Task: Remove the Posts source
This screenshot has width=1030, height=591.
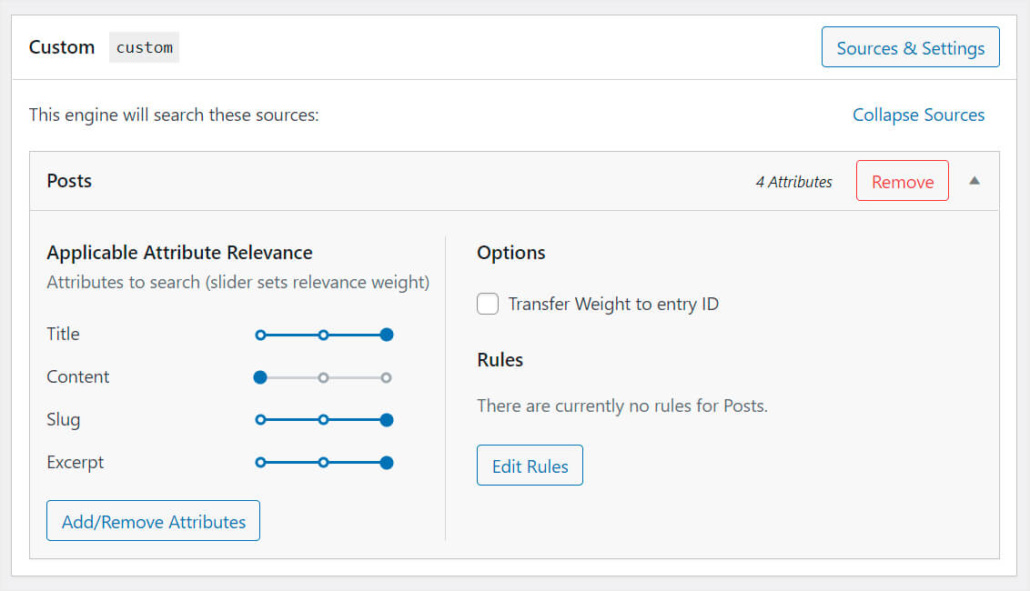Action: click(902, 181)
